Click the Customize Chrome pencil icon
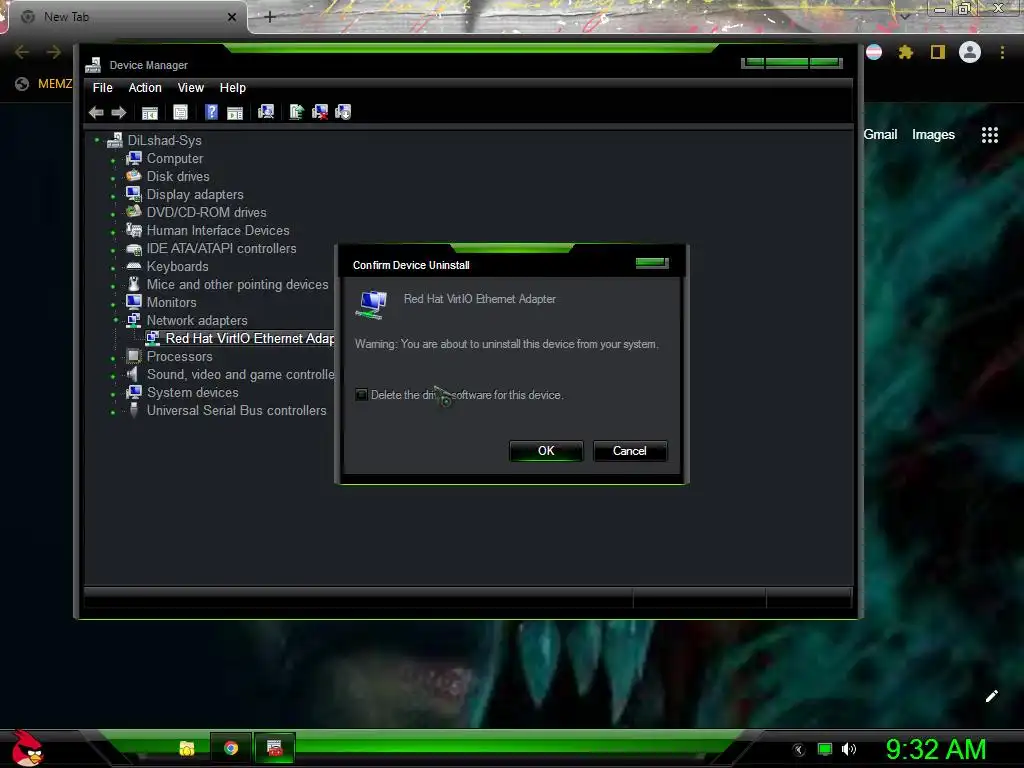The height and width of the screenshot is (768, 1024). (x=991, y=696)
